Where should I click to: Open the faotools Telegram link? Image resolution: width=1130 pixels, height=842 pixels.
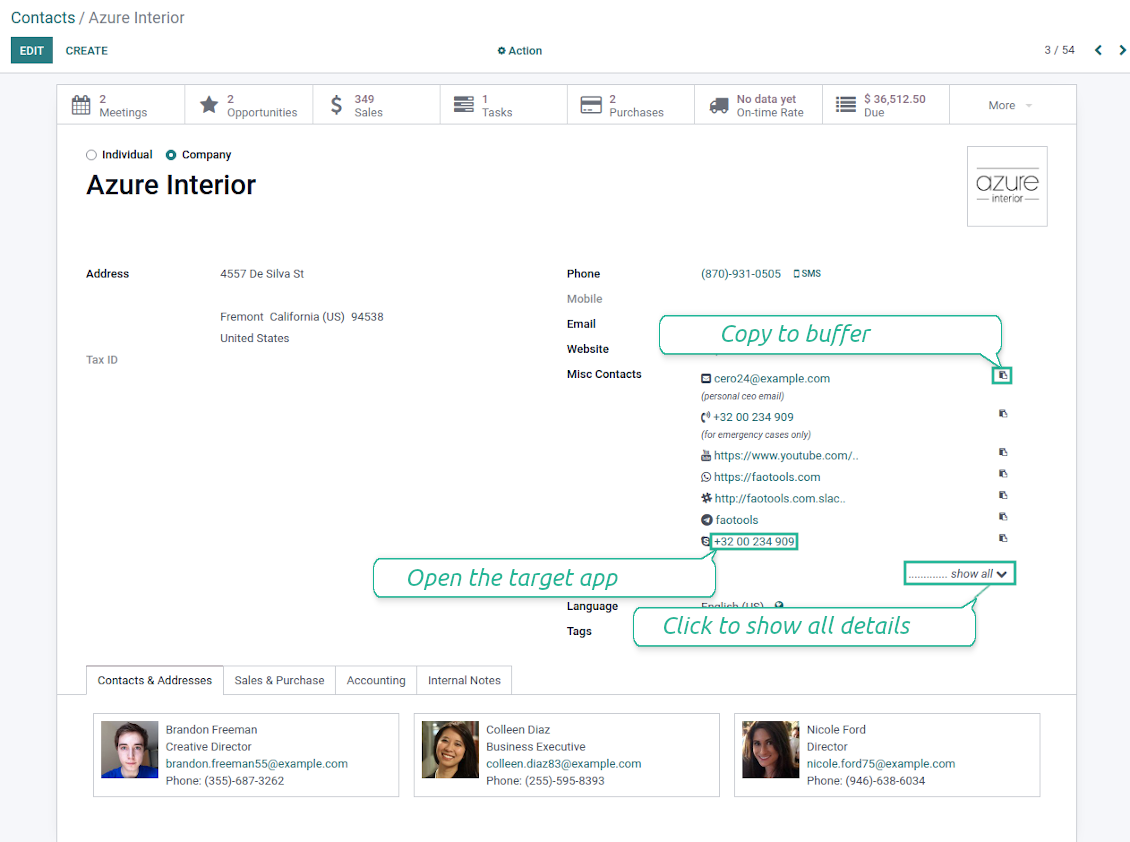point(737,520)
